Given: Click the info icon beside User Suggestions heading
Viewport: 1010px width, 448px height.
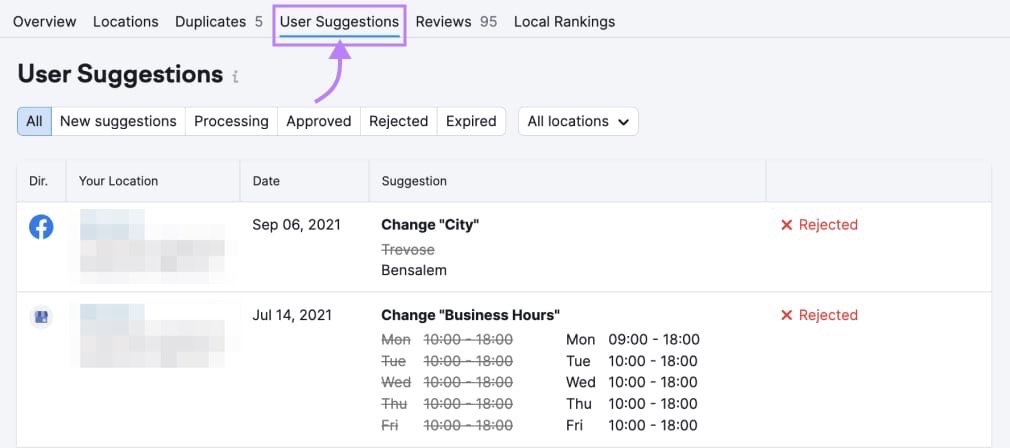Looking at the screenshot, I should 236,77.
